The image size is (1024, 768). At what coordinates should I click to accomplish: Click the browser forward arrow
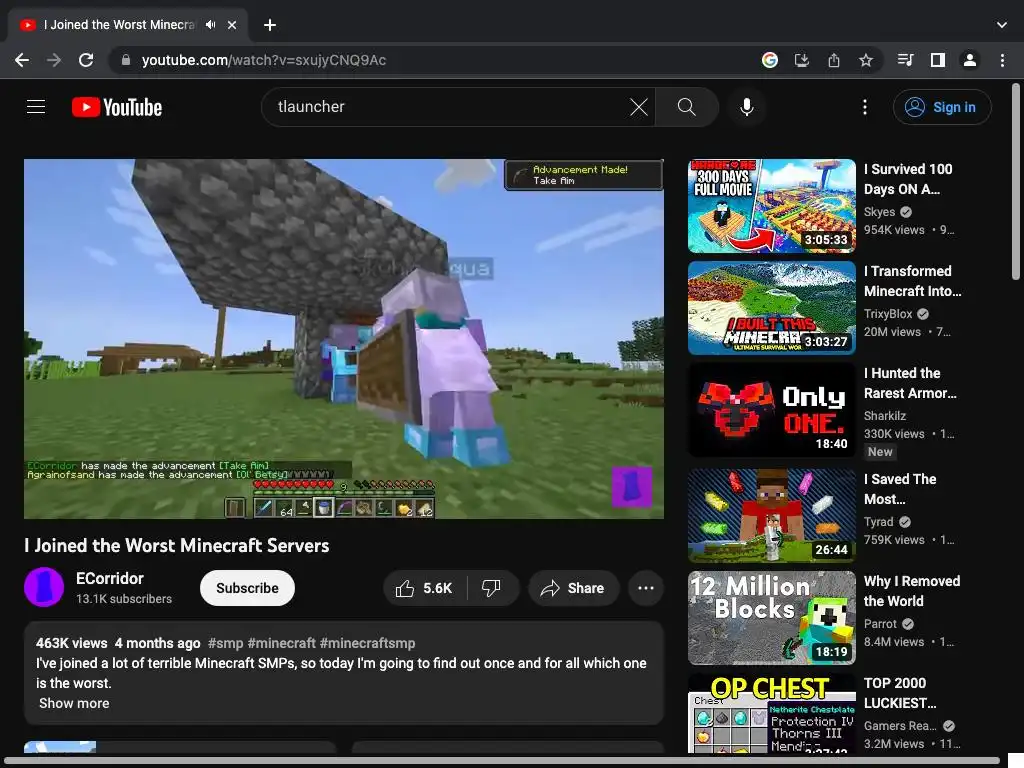54,60
